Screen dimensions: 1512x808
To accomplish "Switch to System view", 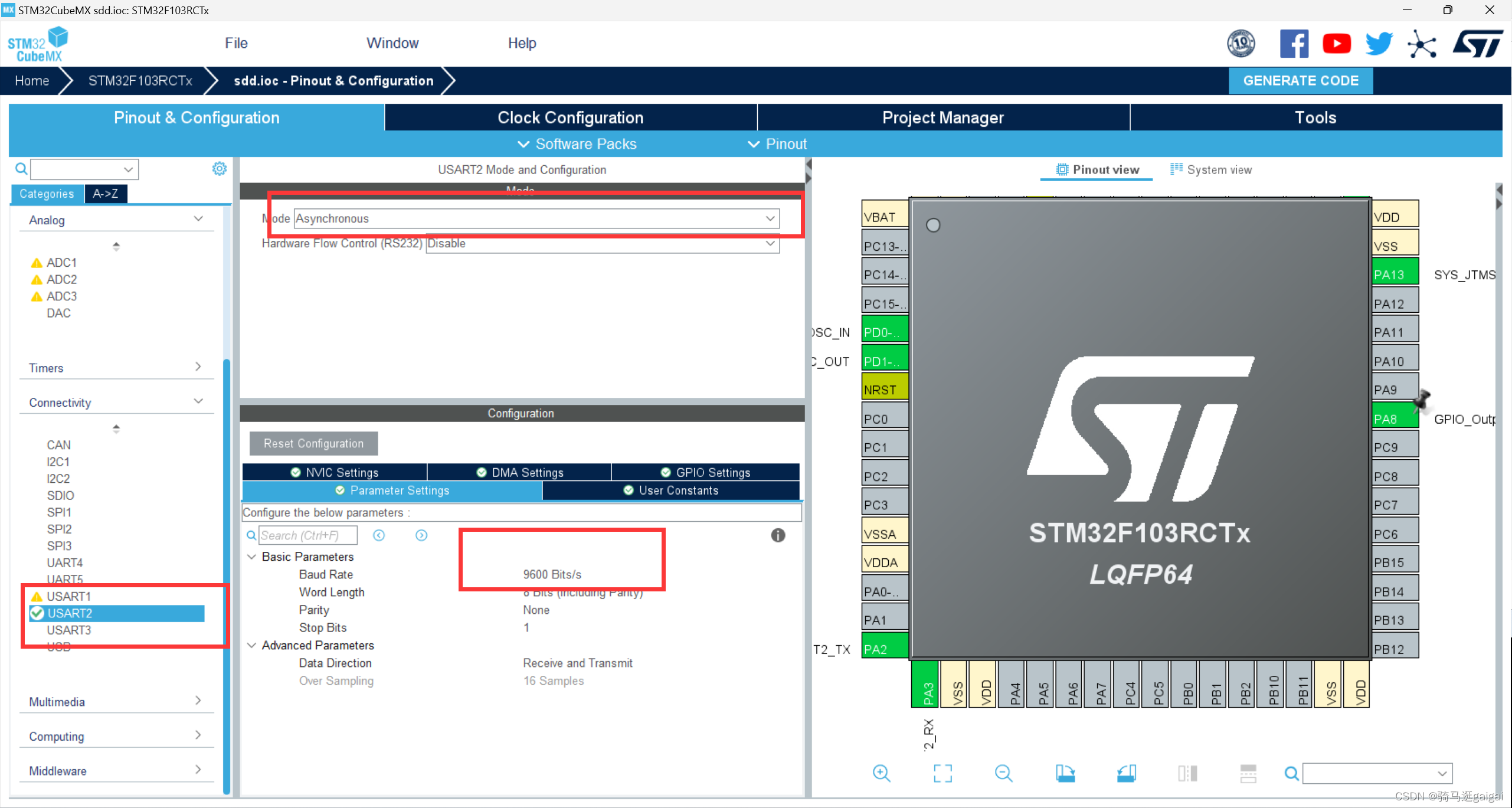I will (x=1210, y=169).
